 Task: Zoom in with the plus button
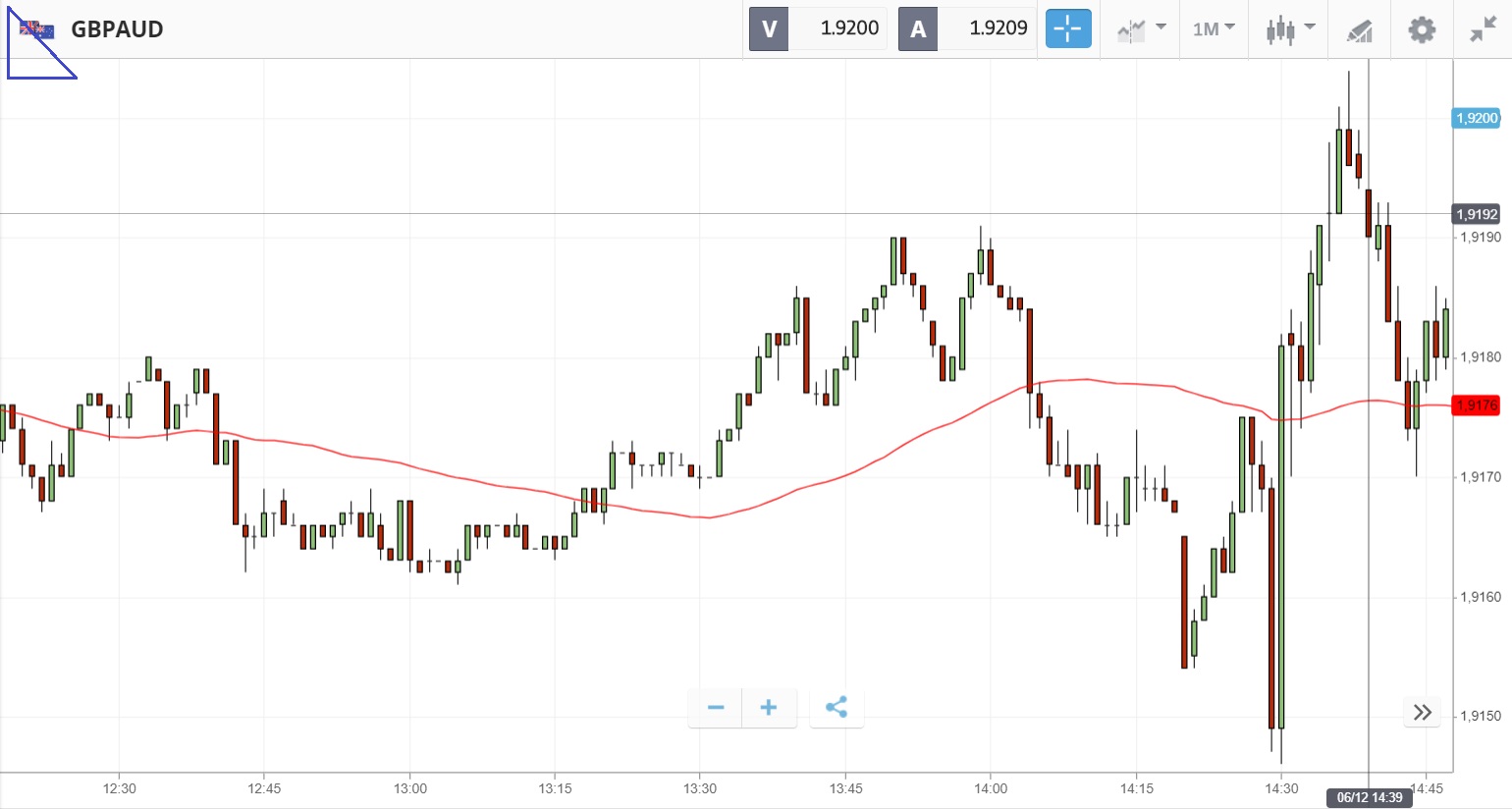[x=769, y=708]
